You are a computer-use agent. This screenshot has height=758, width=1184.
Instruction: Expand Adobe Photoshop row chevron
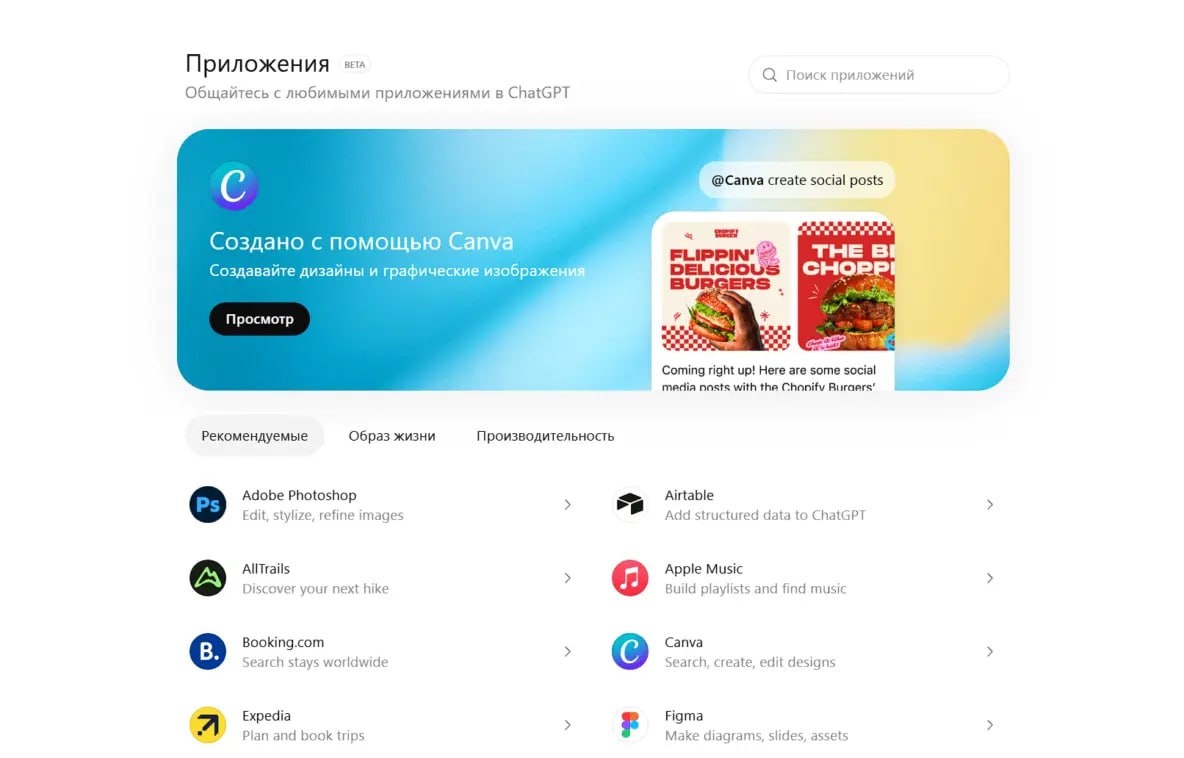[x=567, y=504]
